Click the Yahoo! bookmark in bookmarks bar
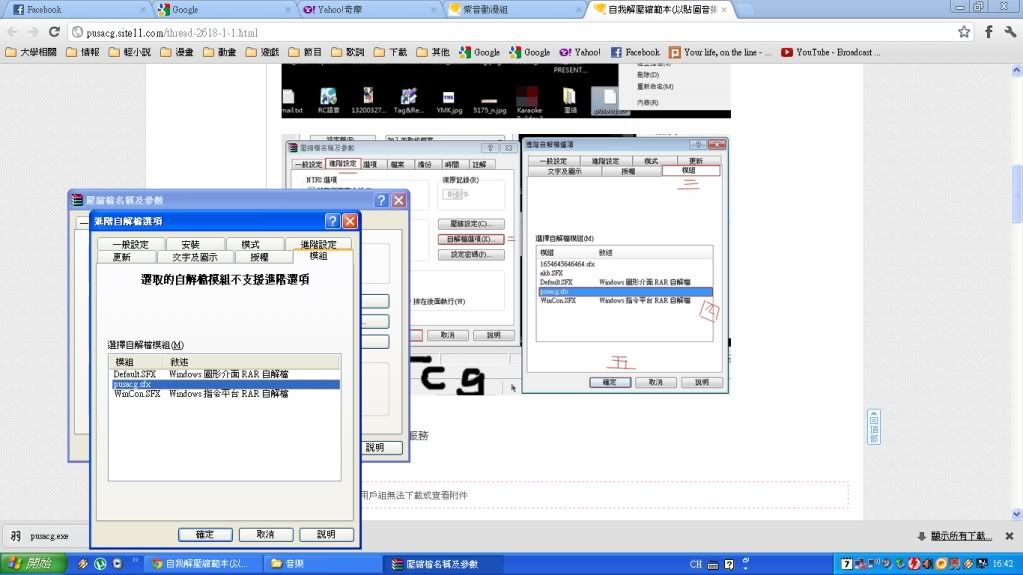 [580, 52]
